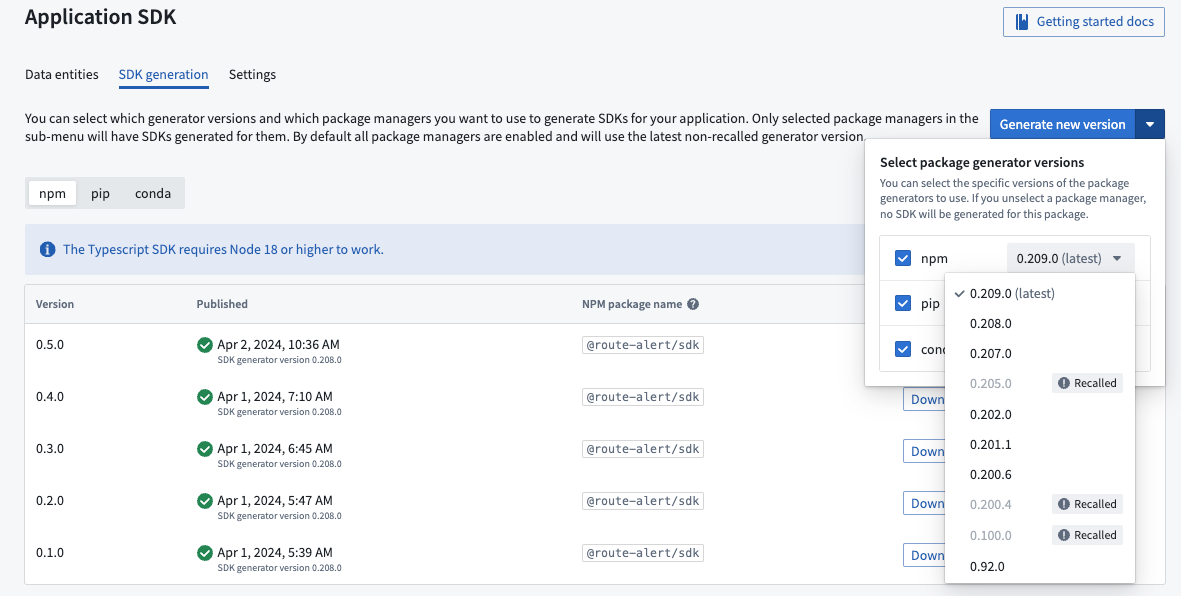Click the Select package generator versions heading
The height and width of the screenshot is (596, 1181).
coord(982,162)
